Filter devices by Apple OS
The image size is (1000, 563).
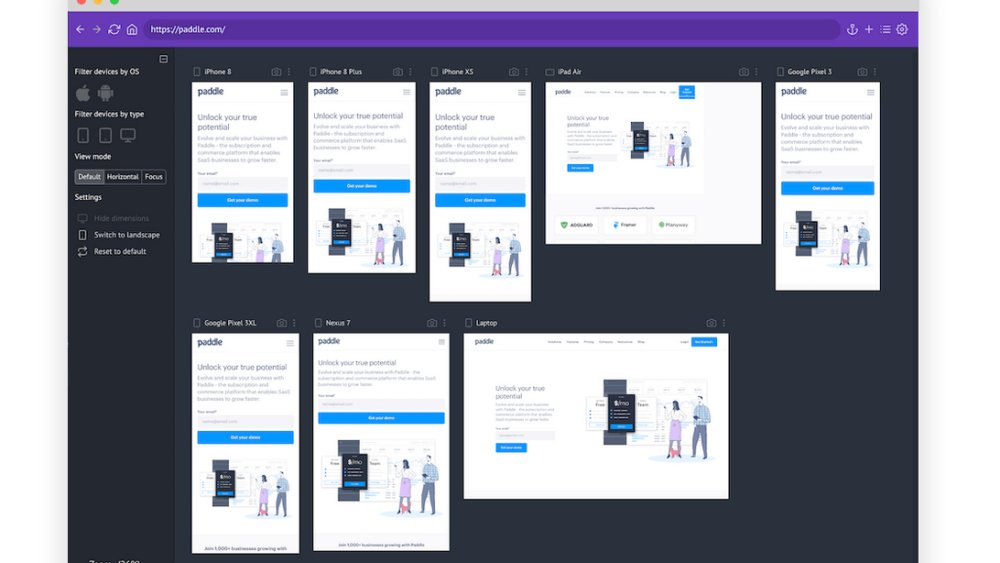[83, 93]
